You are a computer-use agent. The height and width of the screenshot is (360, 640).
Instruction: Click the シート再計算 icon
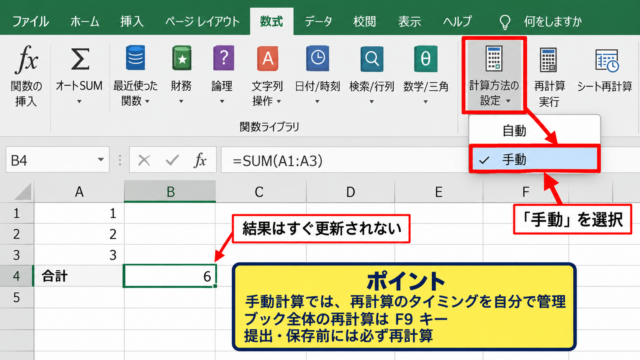(607, 60)
